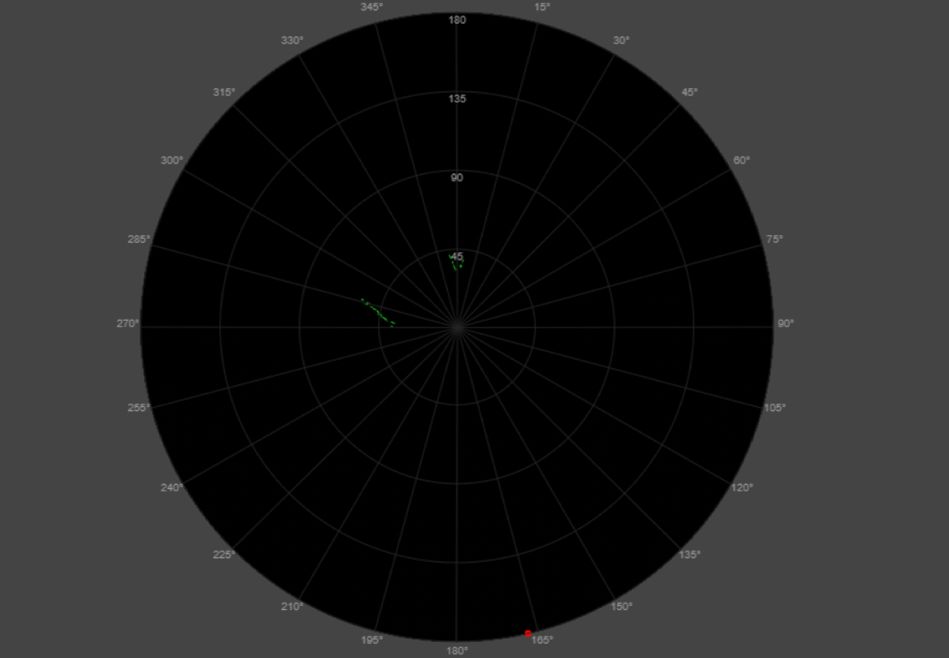The image size is (949, 658).
Task: Click the 30° bearing label
Action: coord(621,41)
